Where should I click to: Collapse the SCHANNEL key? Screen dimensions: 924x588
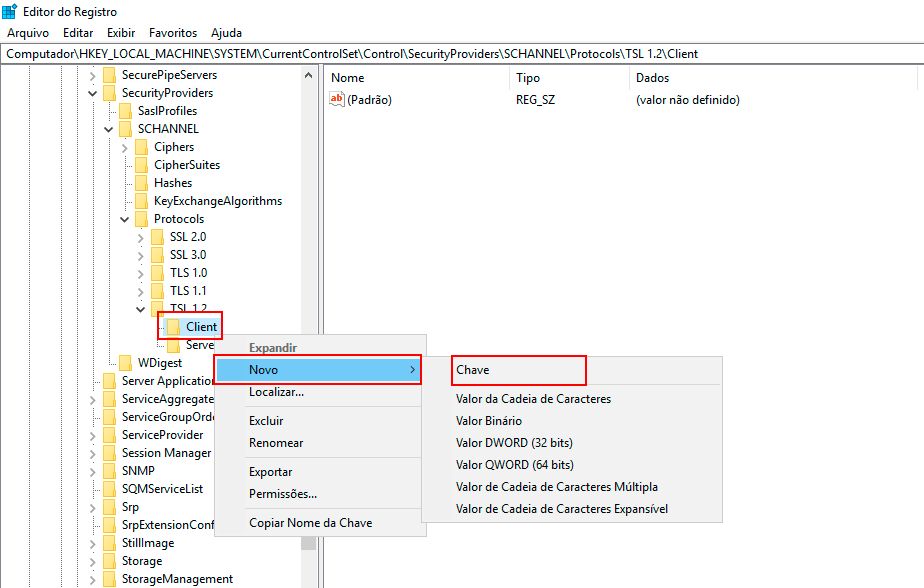(108, 129)
